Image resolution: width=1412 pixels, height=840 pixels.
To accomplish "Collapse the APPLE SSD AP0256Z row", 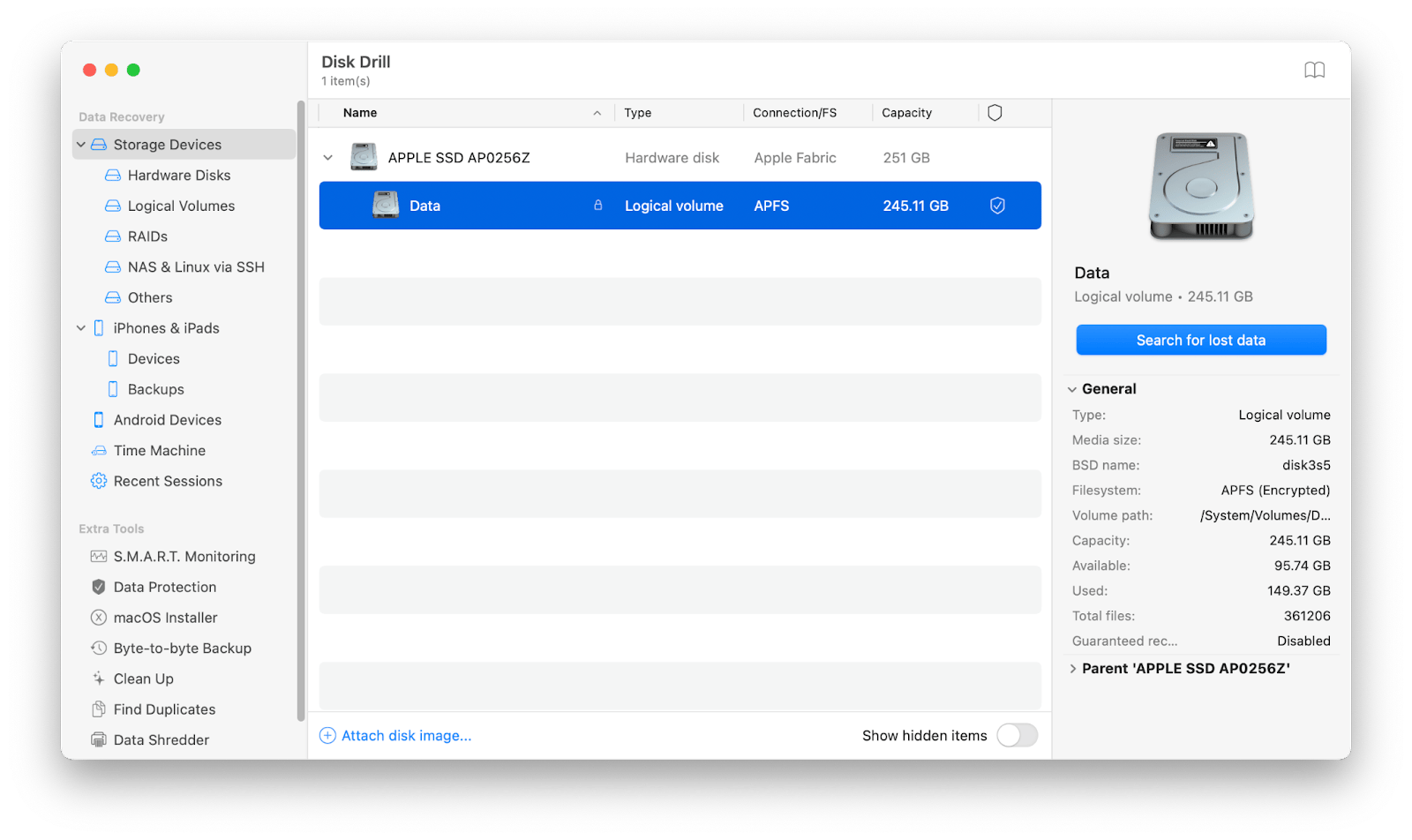I will click(328, 158).
